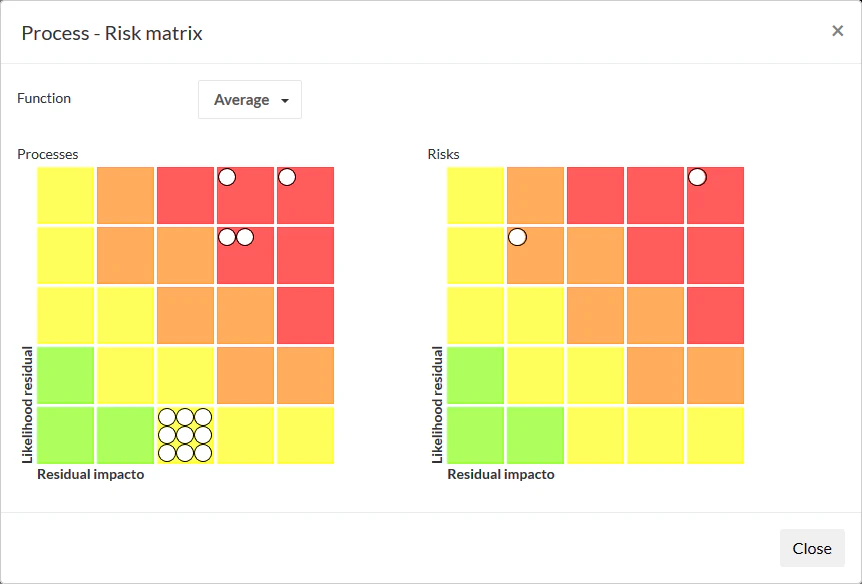862x584 pixels.
Task: Click the circle in Risks orange cell
Action: pos(517,237)
